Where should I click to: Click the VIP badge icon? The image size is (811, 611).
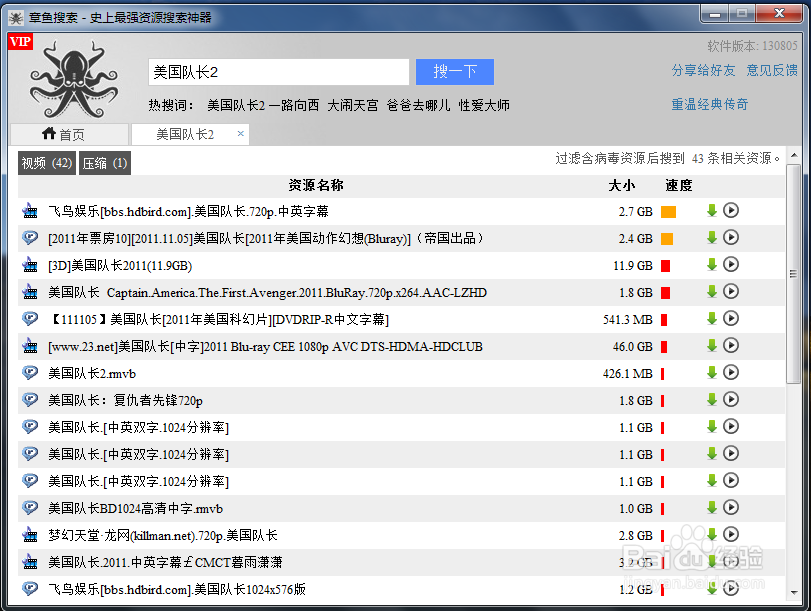click(x=21, y=42)
